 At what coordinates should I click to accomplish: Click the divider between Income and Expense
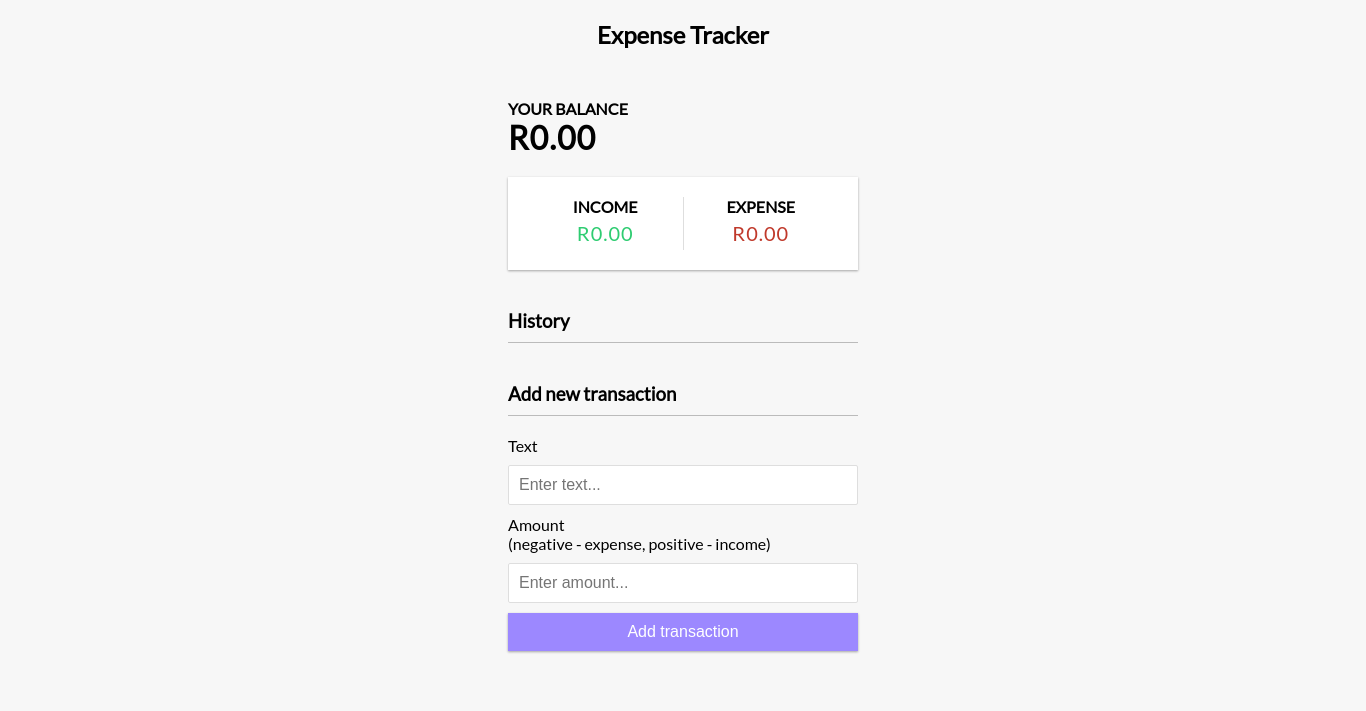click(684, 223)
